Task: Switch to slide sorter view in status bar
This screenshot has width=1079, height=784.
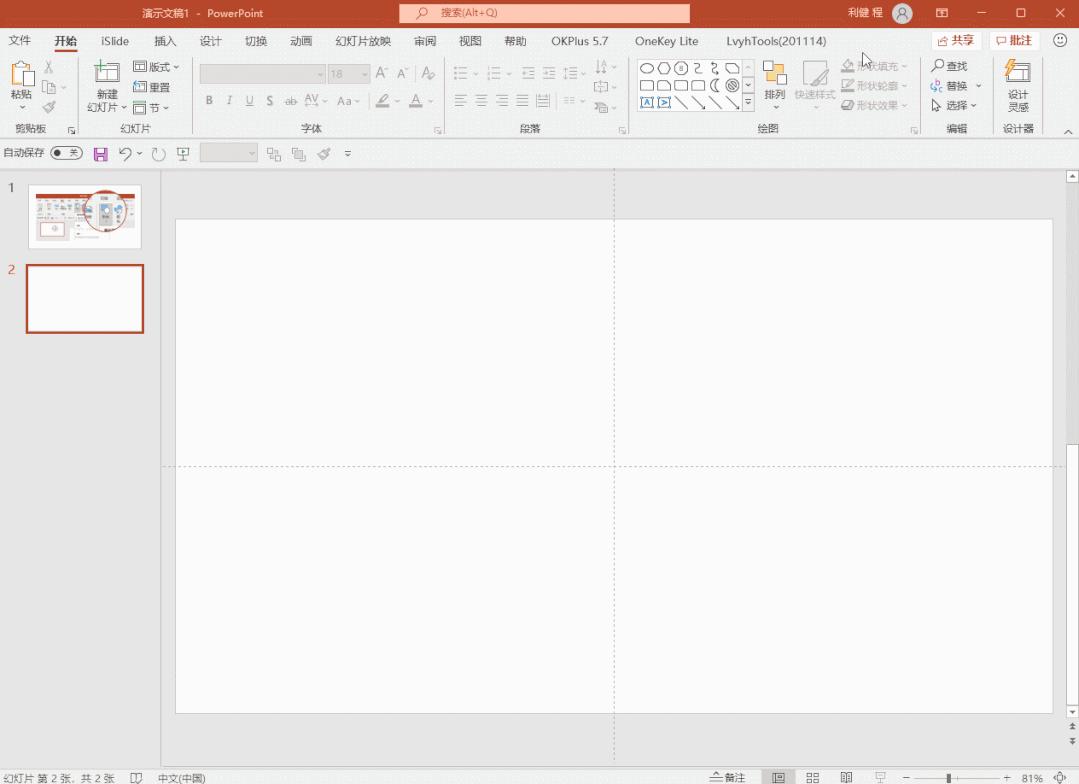Action: click(812, 777)
